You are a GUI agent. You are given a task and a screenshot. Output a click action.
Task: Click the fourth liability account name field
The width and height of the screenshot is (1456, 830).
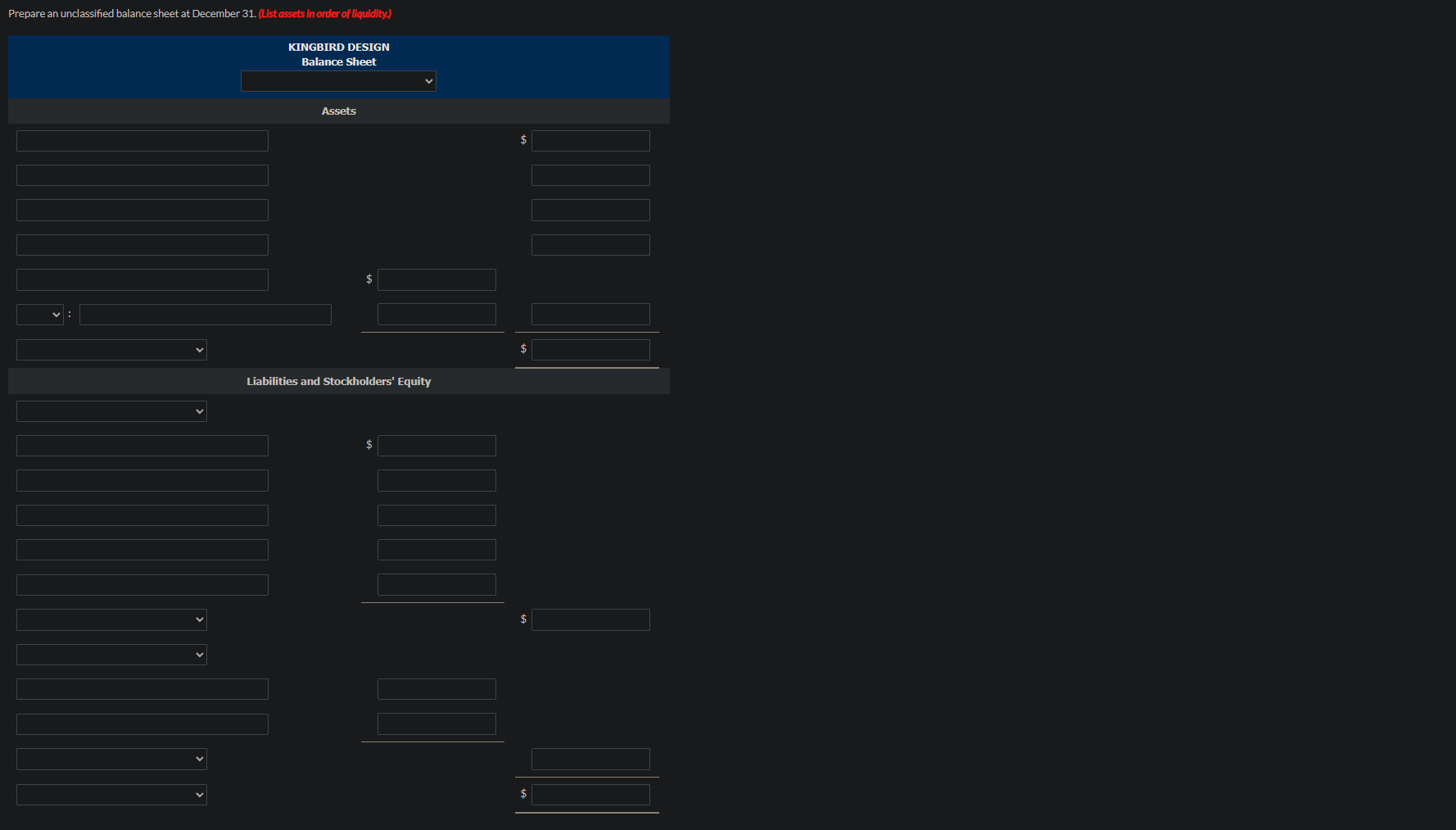[x=142, y=550]
